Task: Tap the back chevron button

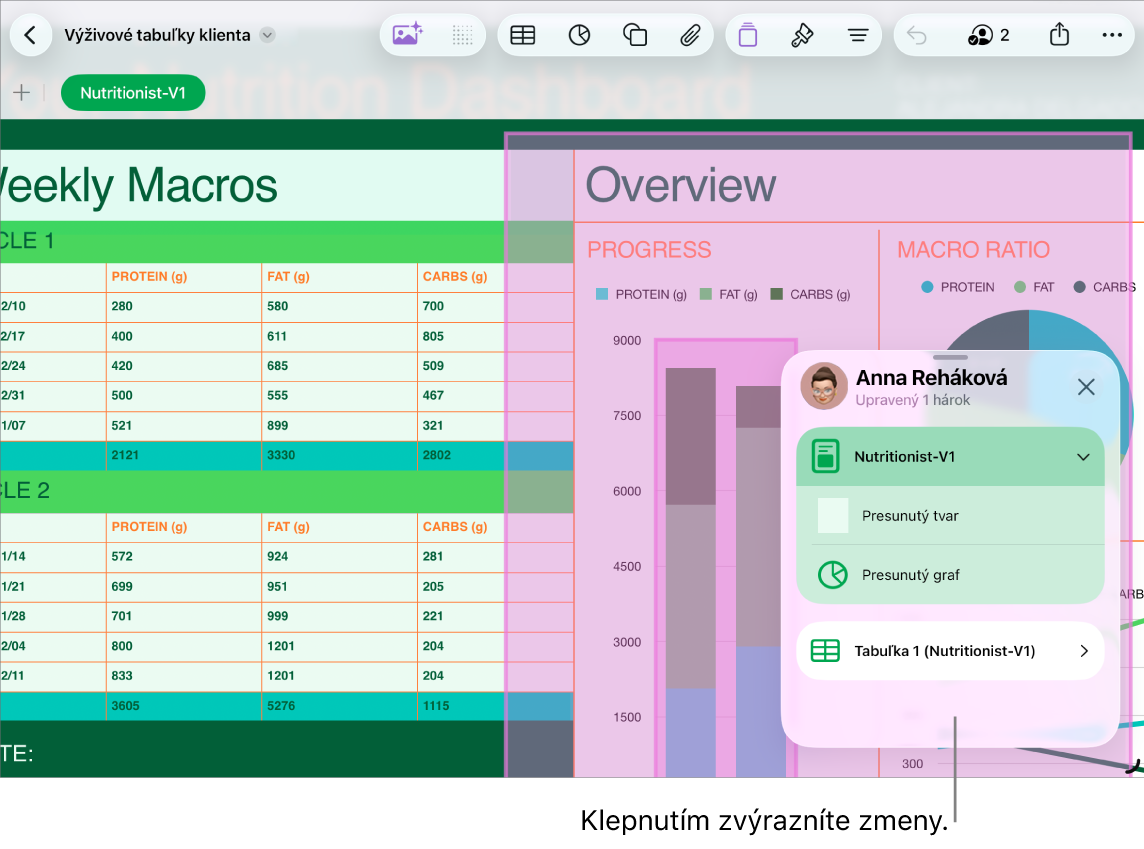Action: coord(30,35)
